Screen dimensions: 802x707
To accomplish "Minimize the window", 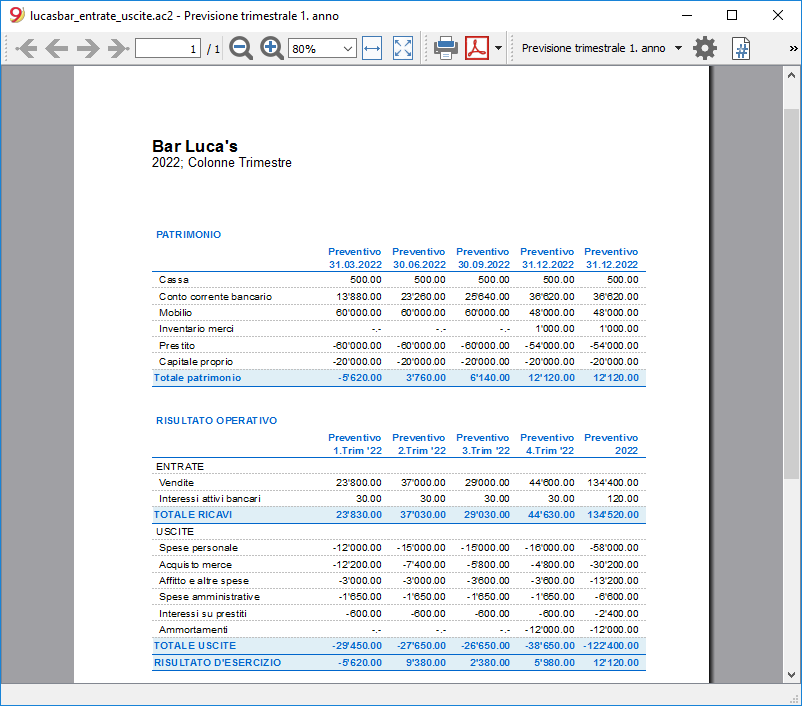I will pos(687,15).
